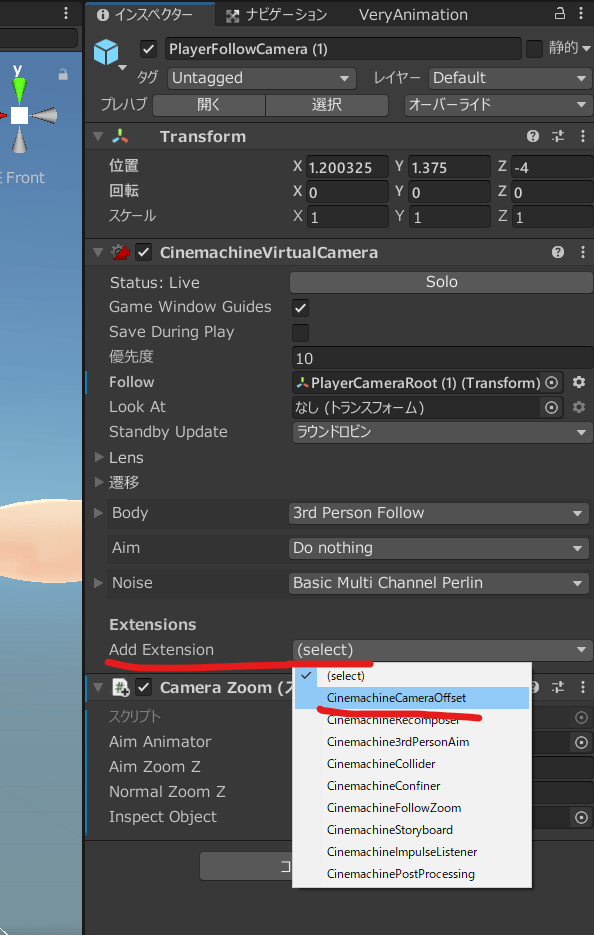
Task: Click the Follow field gear icon
Action: click(578, 382)
